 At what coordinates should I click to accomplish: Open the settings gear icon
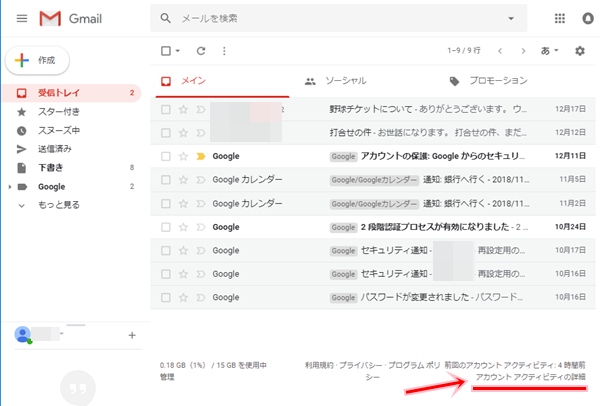click(x=580, y=51)
